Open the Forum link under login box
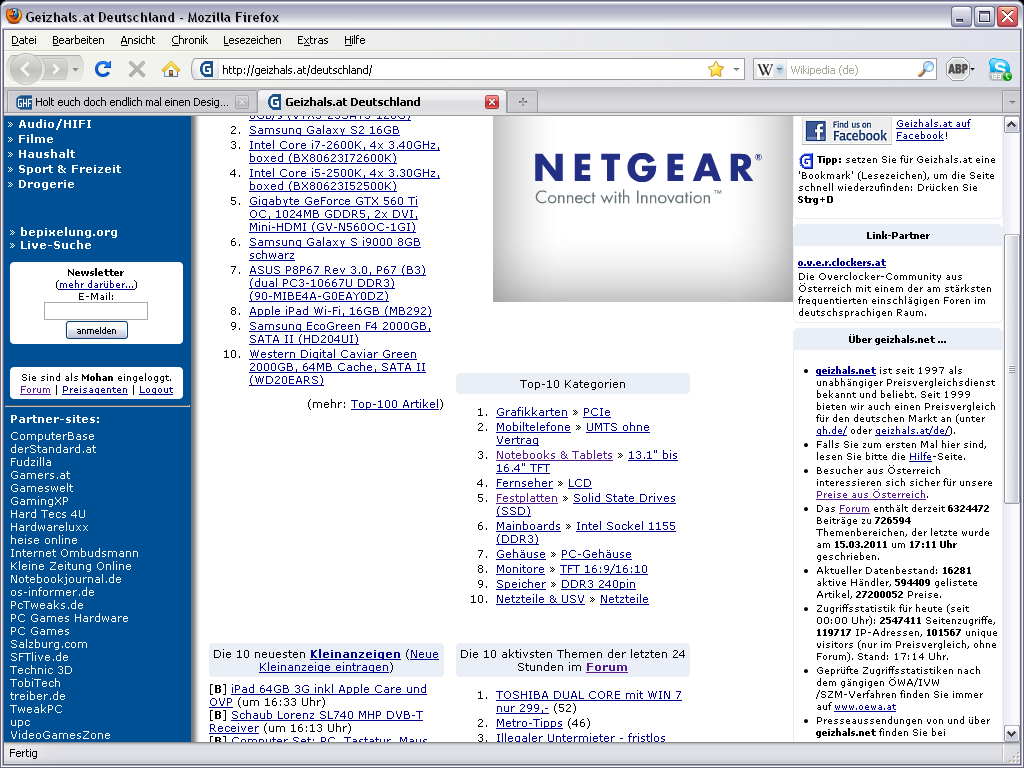The image size is (1024, 768). click(x=35, y=390)
